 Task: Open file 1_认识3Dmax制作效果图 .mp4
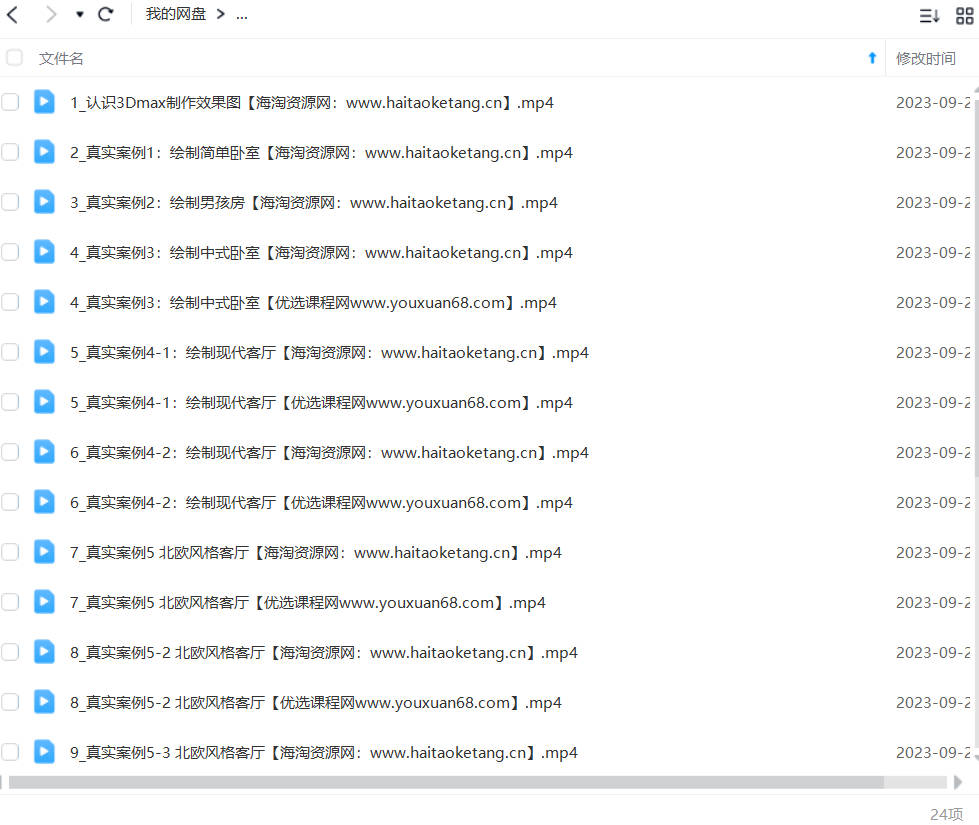[312, 102]
